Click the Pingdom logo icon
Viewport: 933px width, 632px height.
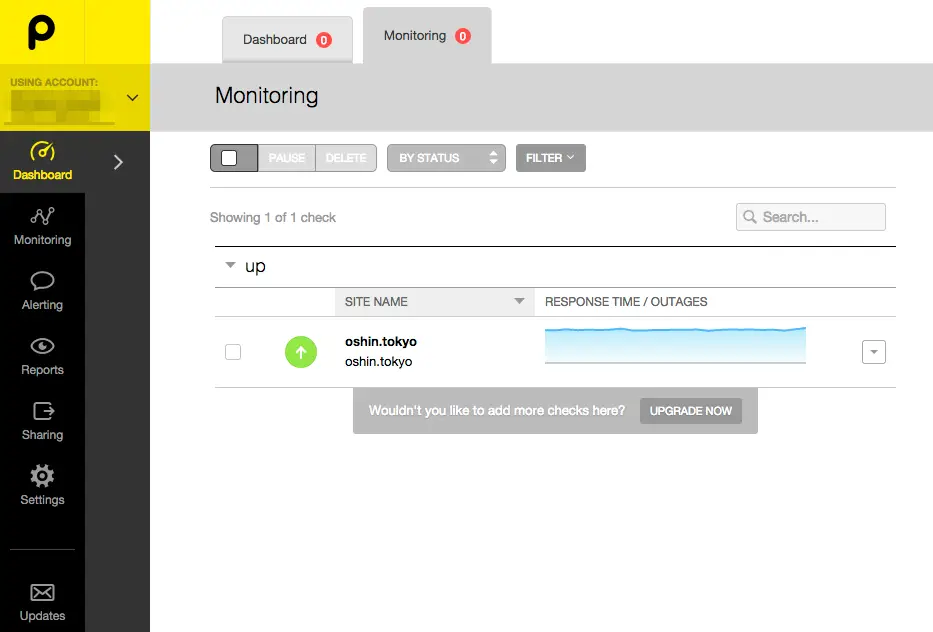point(41,31)
